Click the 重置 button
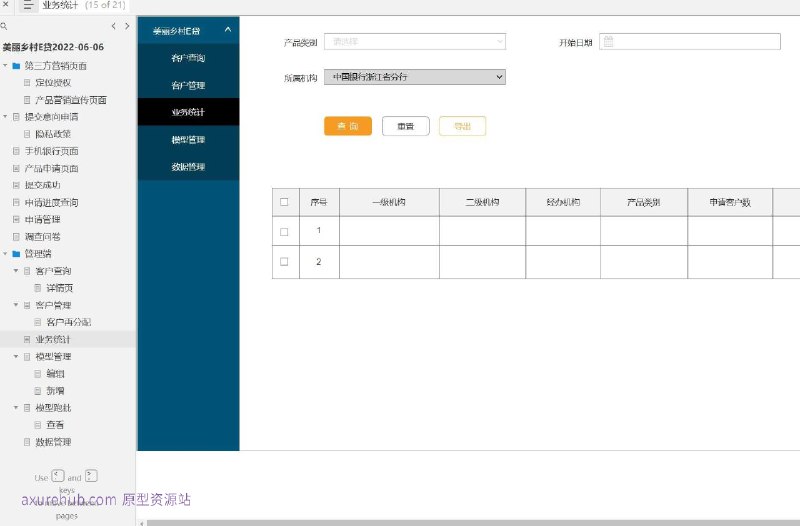Screen dimensions: 800x526 tap(406, 126)
